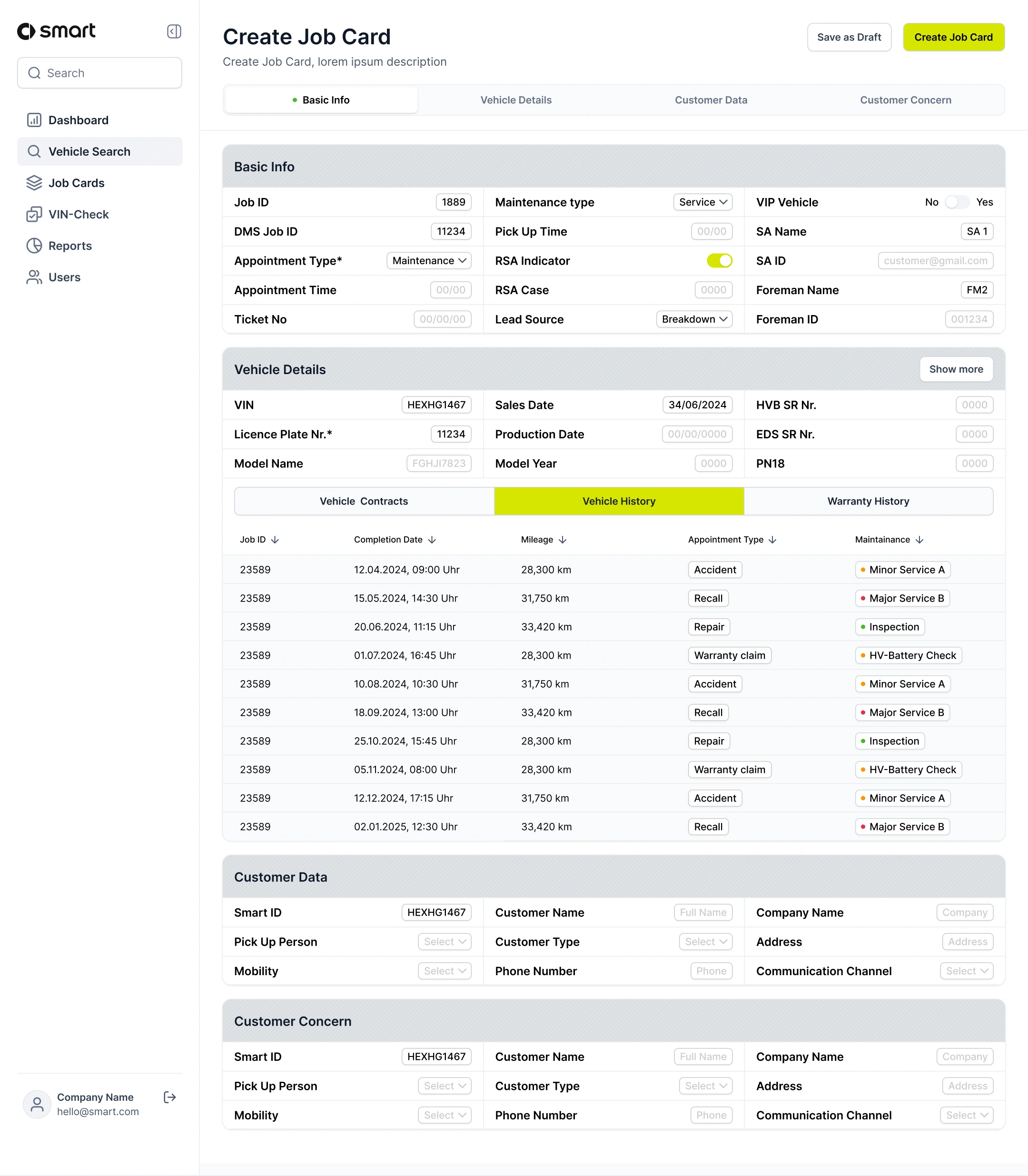The image size is (1028, 1176).
Task: Click Show more in Vehicle Details
Action: tap(956, 369)
